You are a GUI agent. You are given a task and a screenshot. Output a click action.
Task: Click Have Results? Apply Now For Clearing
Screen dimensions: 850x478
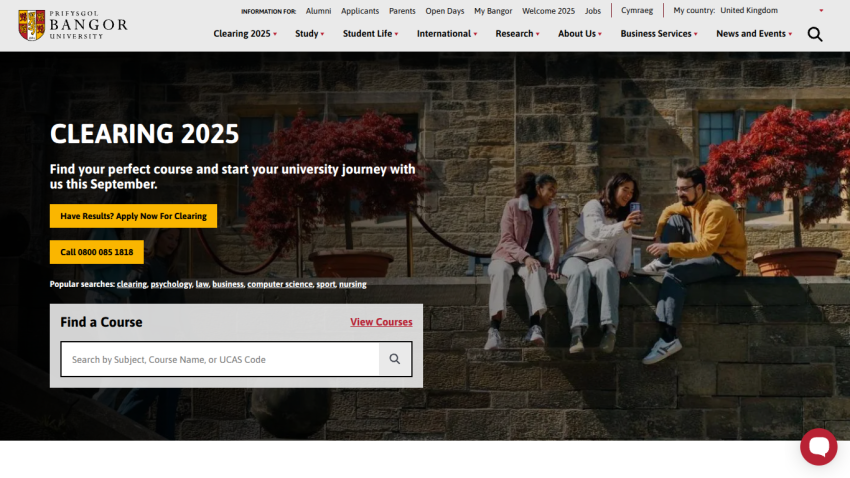(x=133, y=216)
